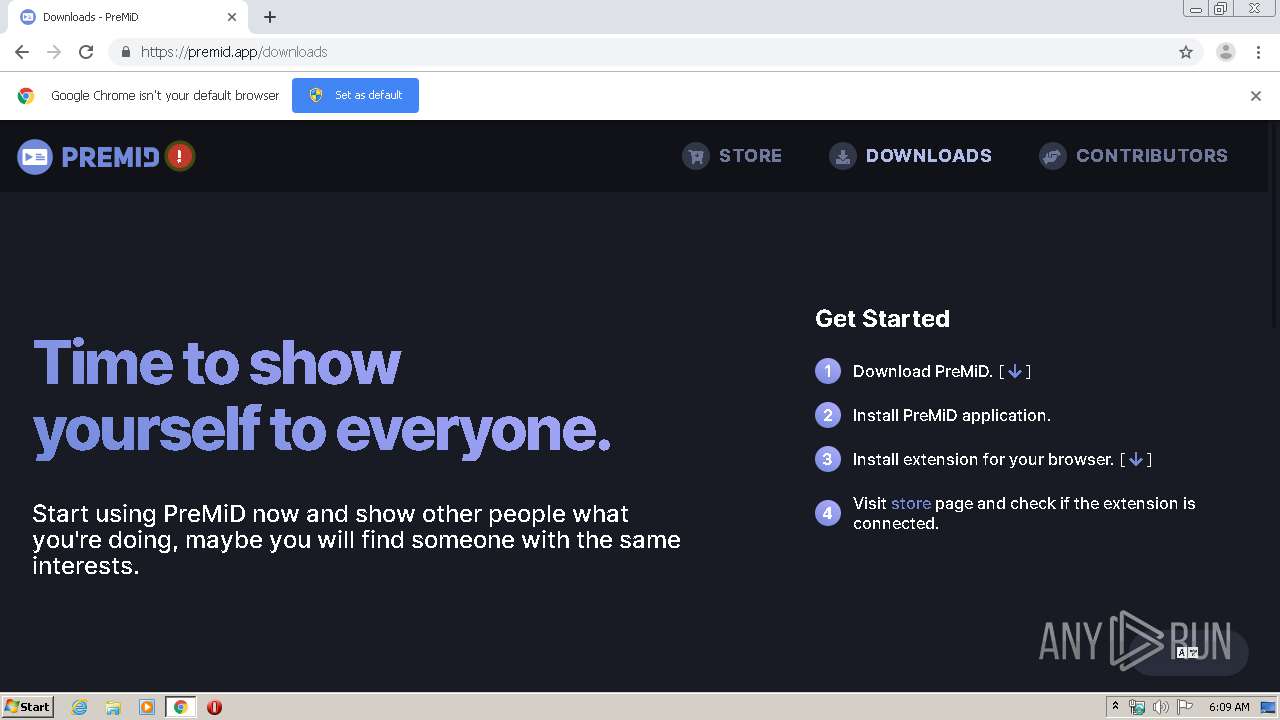Open Windows Explorer folder from taskbar
This screenshot has height=720, width=1280.
113,707
